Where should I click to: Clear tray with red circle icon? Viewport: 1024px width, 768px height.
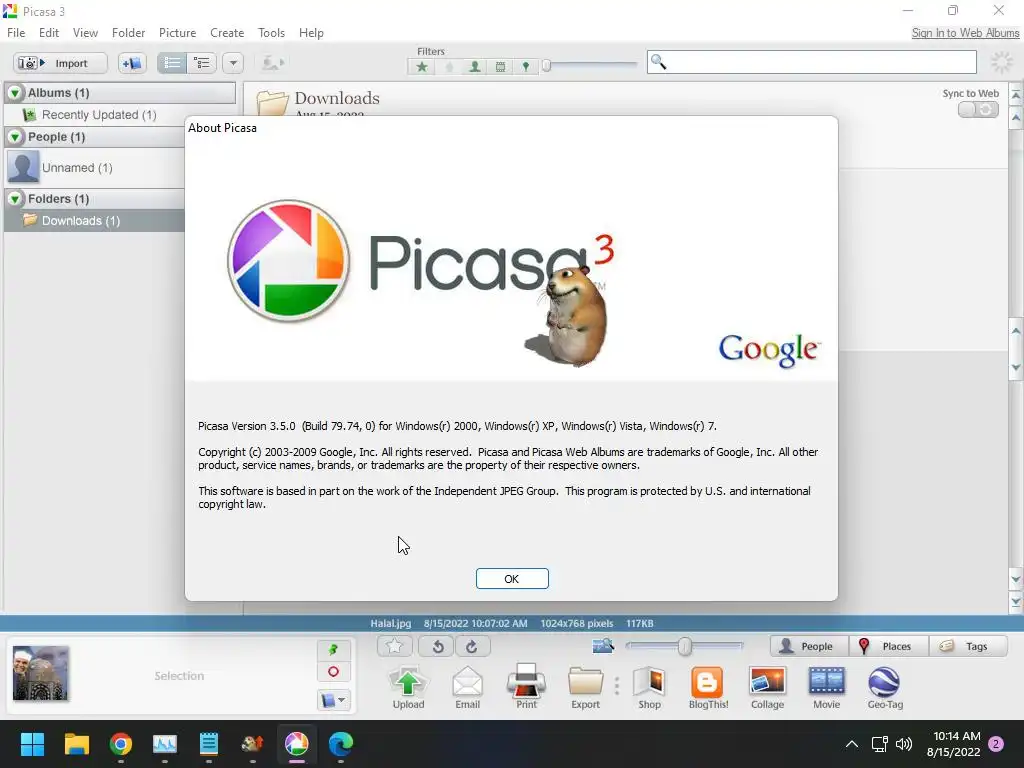tap(334, 671)
